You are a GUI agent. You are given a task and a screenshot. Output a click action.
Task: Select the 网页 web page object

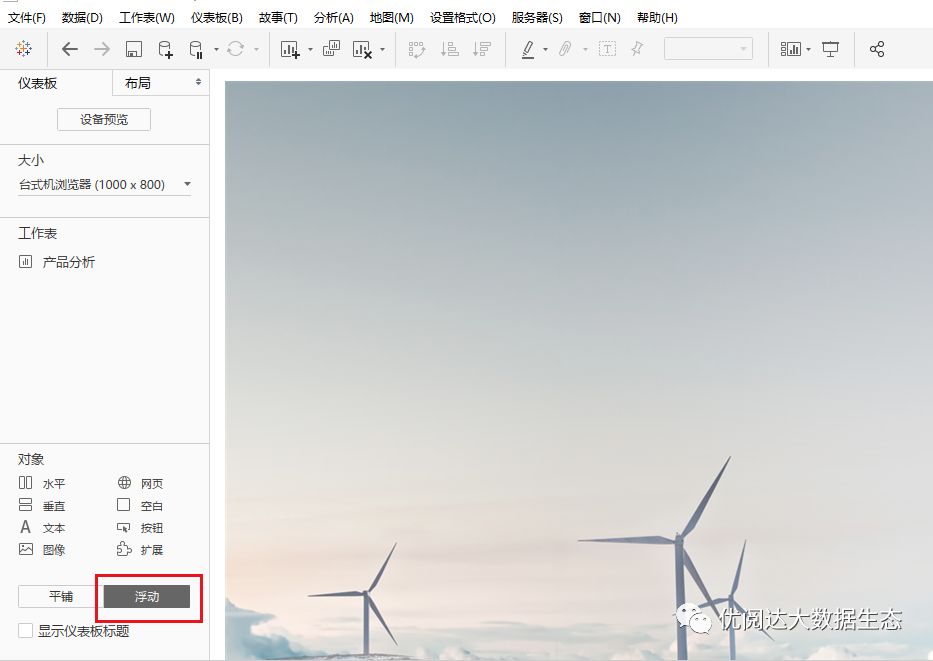pos(140,483)
